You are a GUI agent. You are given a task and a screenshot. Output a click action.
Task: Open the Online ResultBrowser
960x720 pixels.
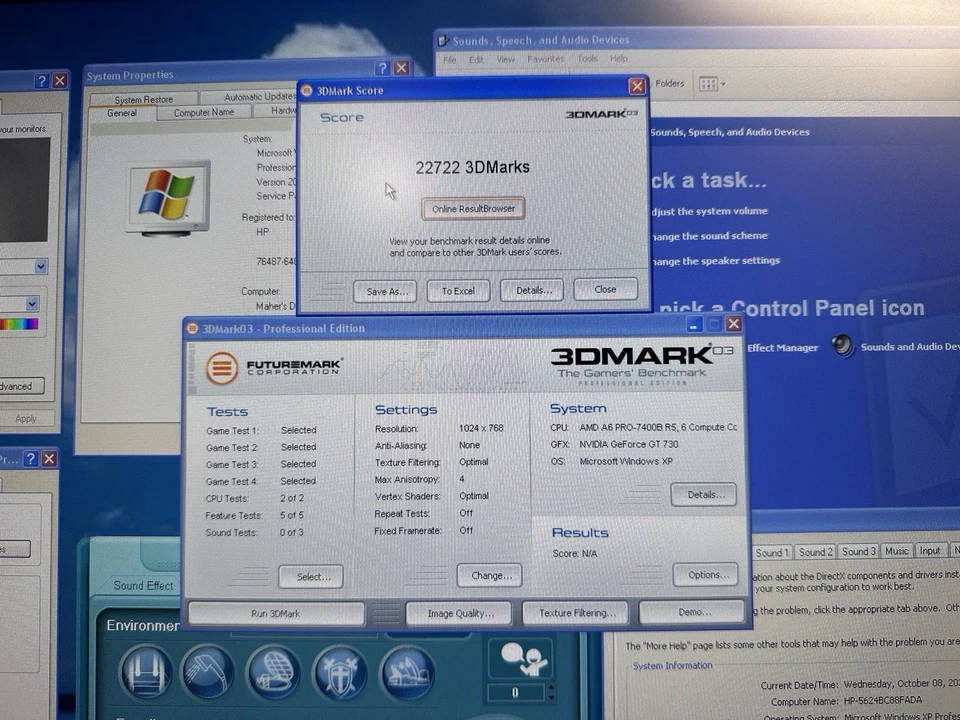pos(473,208)
